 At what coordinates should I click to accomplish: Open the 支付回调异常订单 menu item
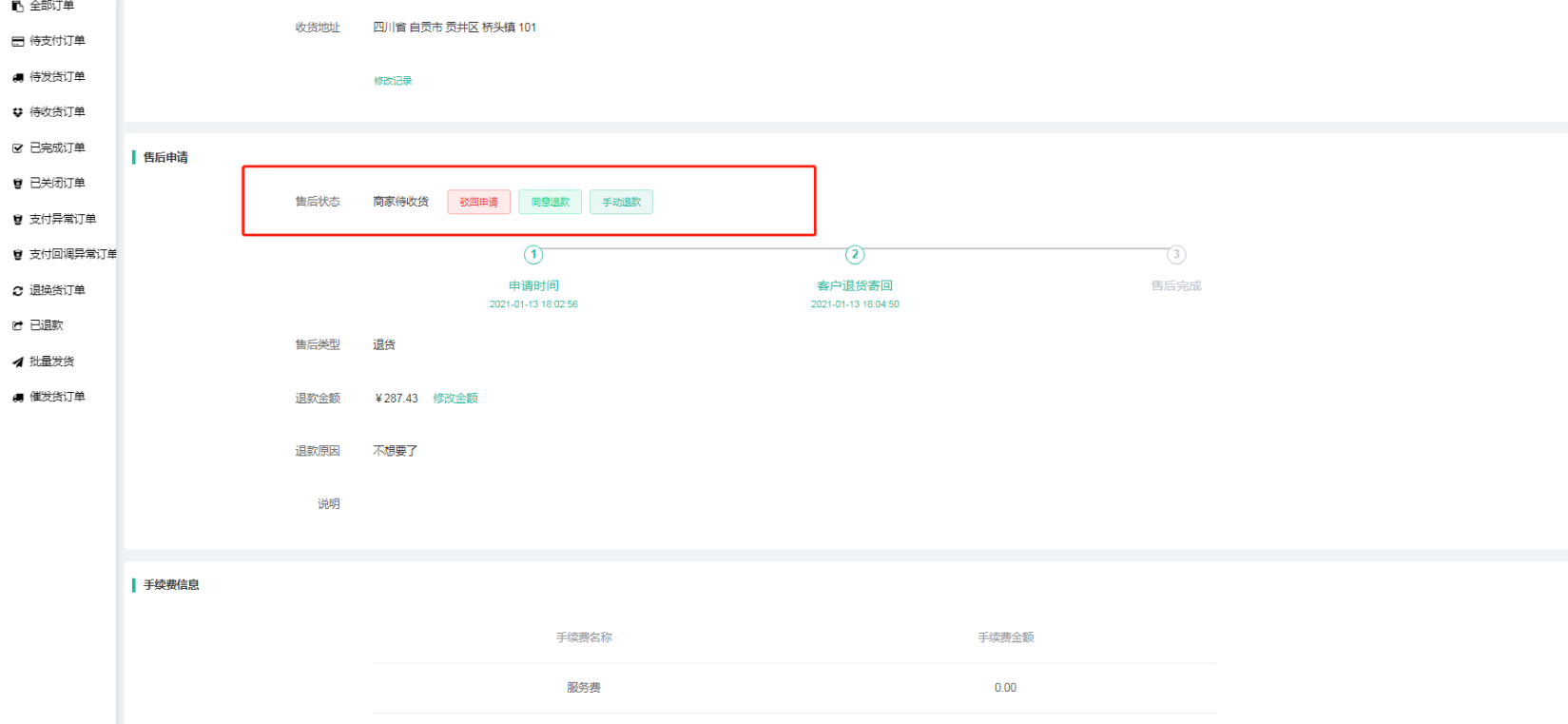tap(72, 255)
